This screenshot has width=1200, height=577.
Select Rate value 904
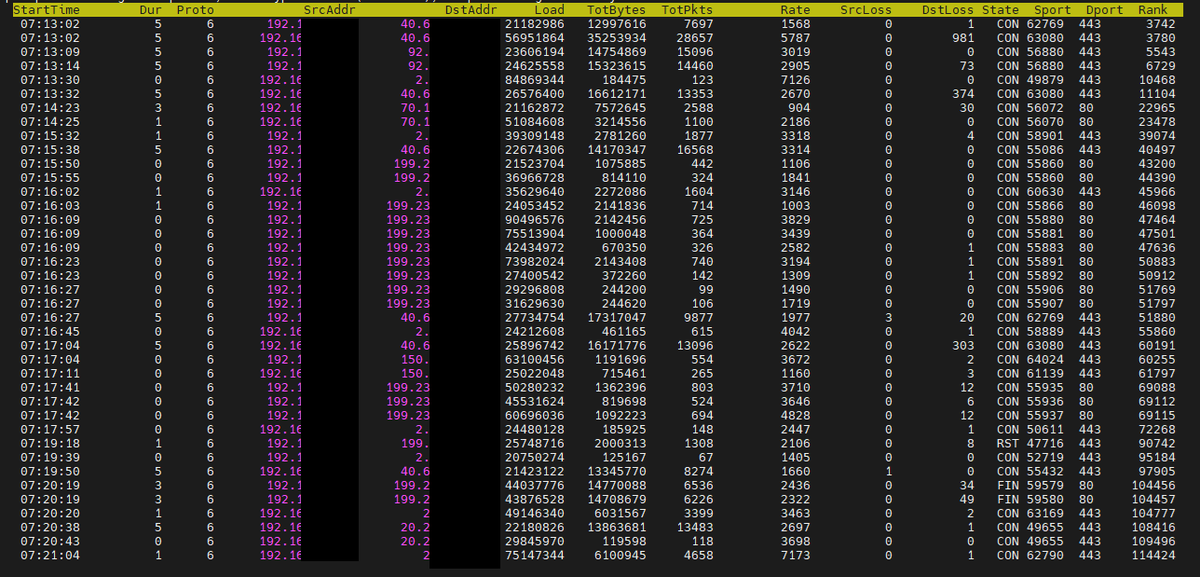point(800,107)
